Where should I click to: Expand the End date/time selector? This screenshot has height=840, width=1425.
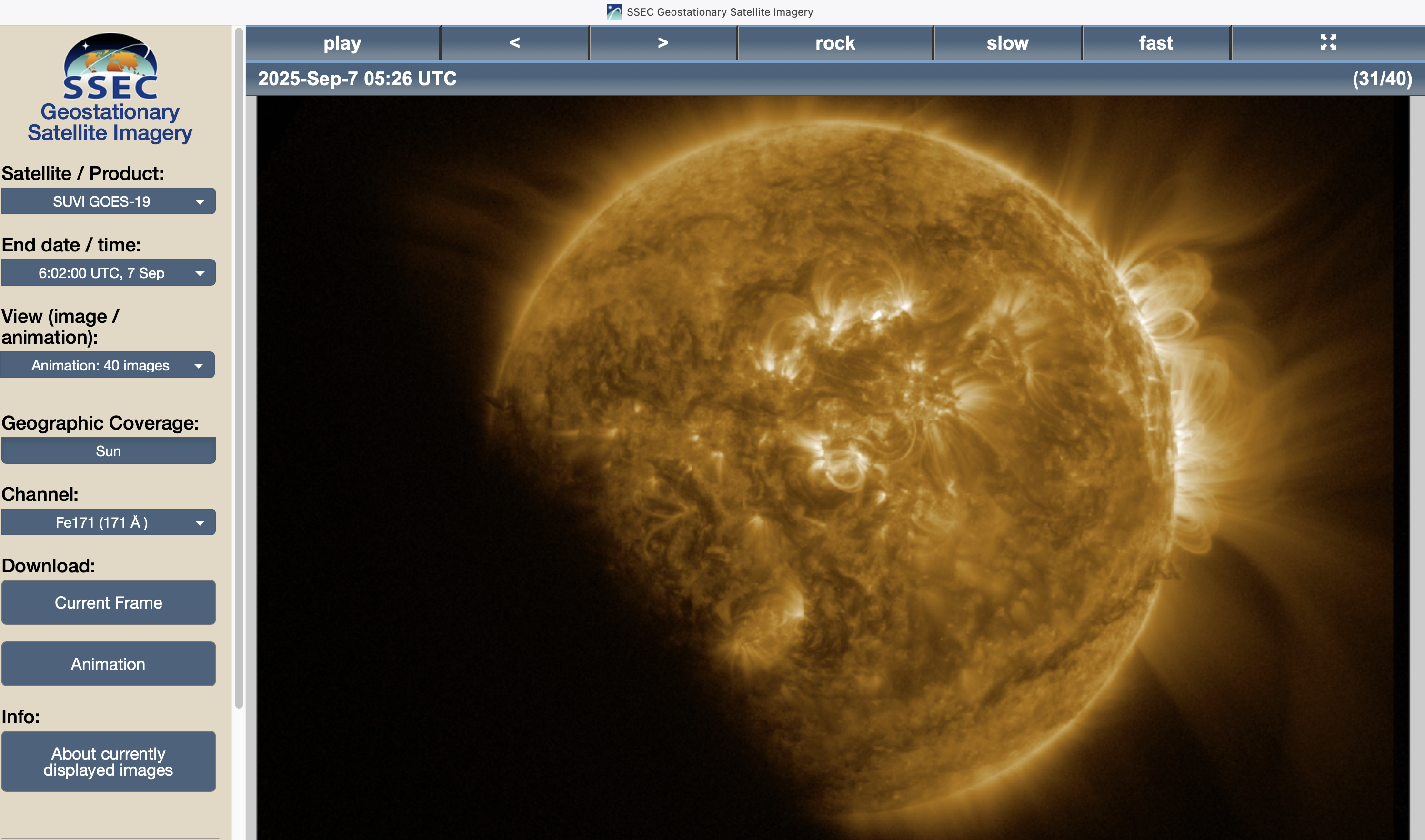pos(108,273)
